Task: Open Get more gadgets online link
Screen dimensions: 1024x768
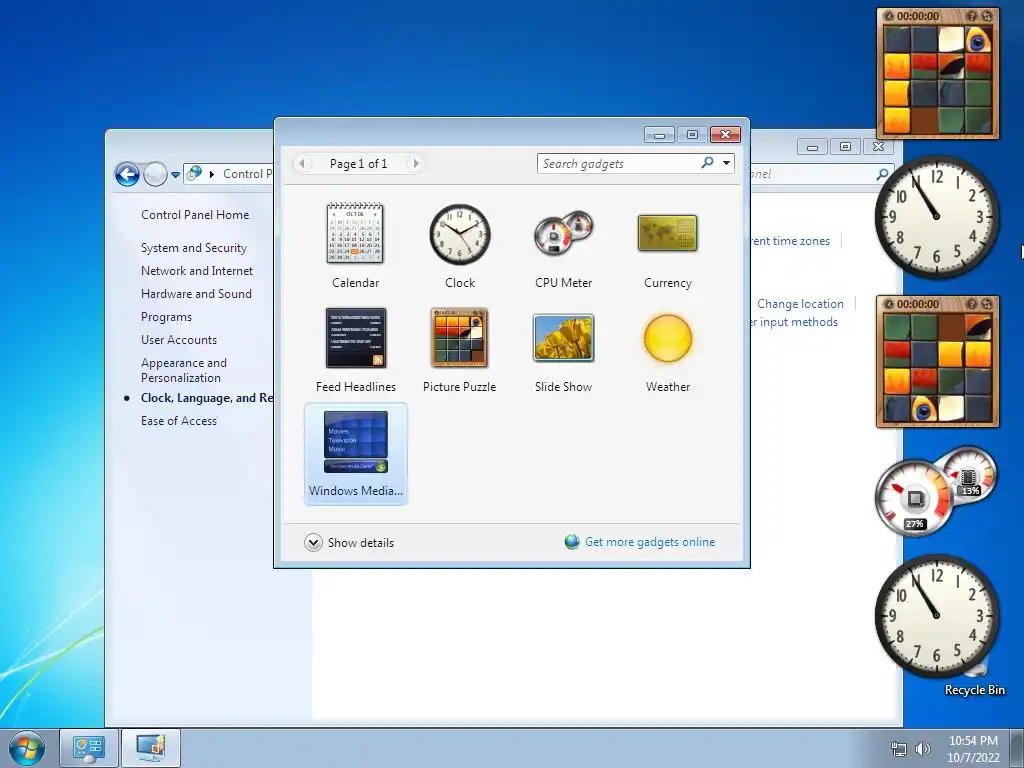Action: (650, 542)
